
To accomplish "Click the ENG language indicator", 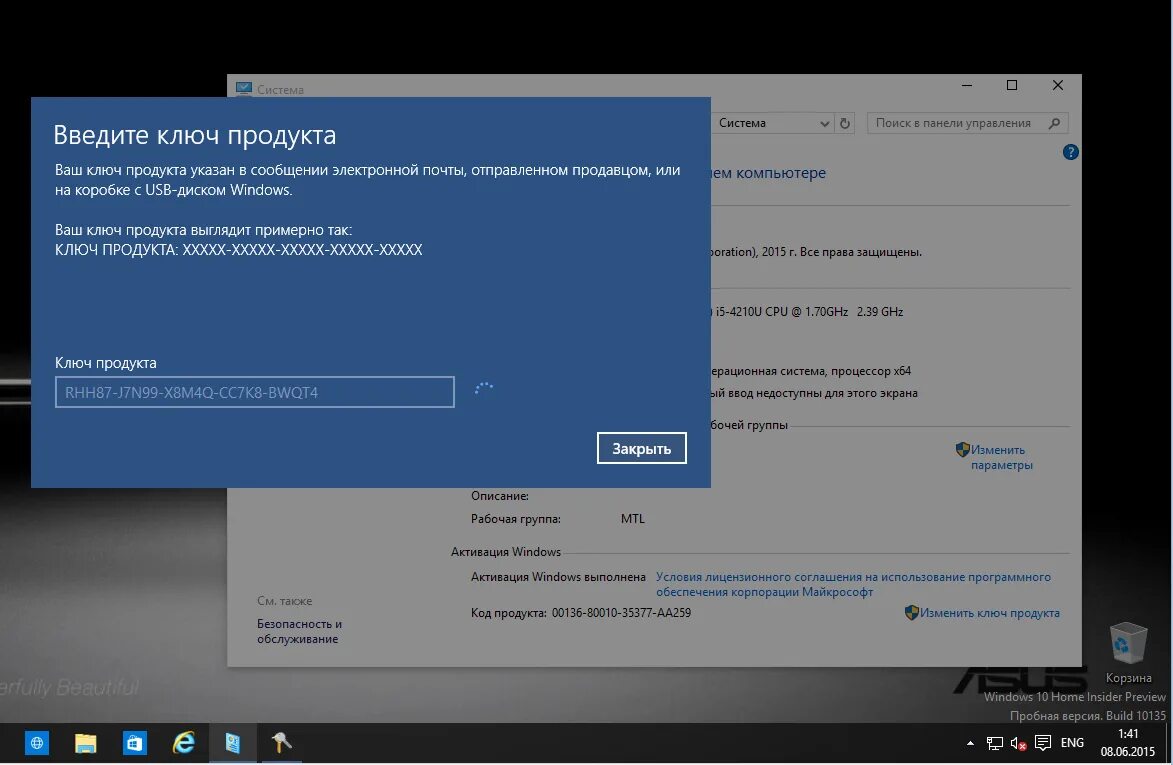I will click(x=1072, y=743).
